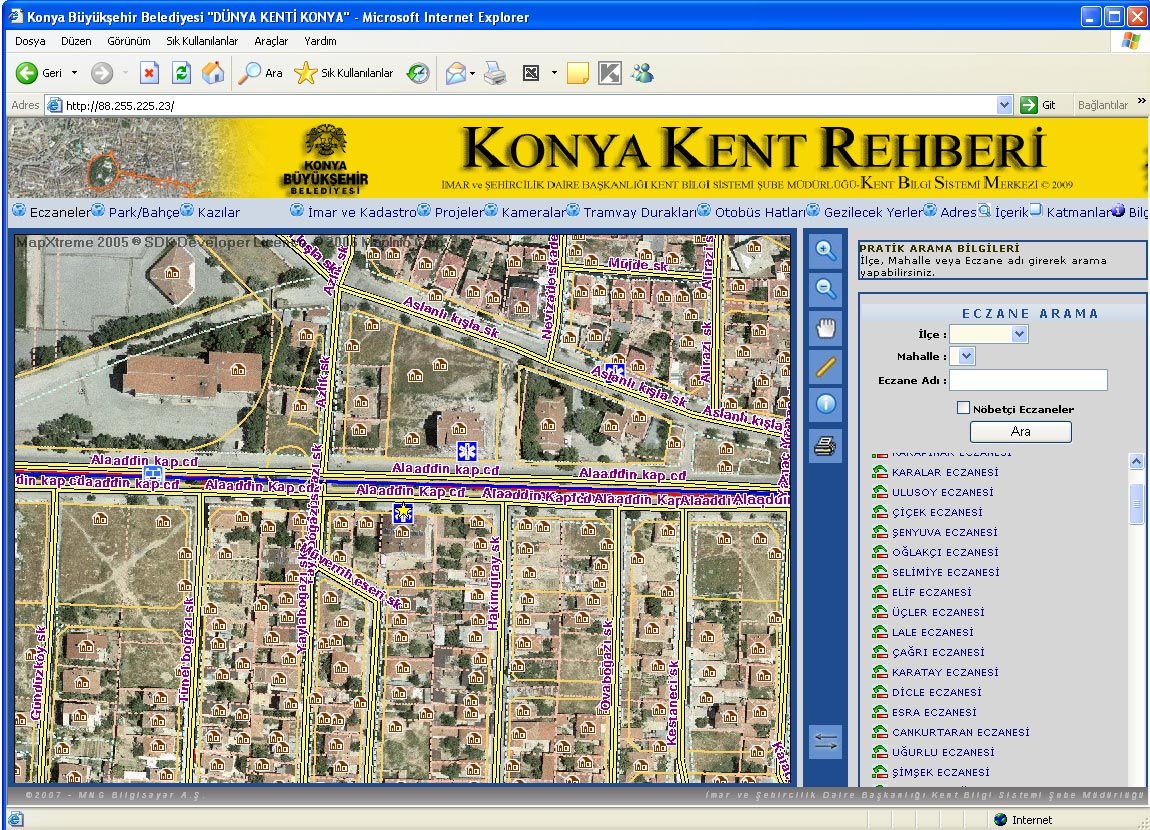Click the Eczane Adı text field

[x=1028, y=380]
